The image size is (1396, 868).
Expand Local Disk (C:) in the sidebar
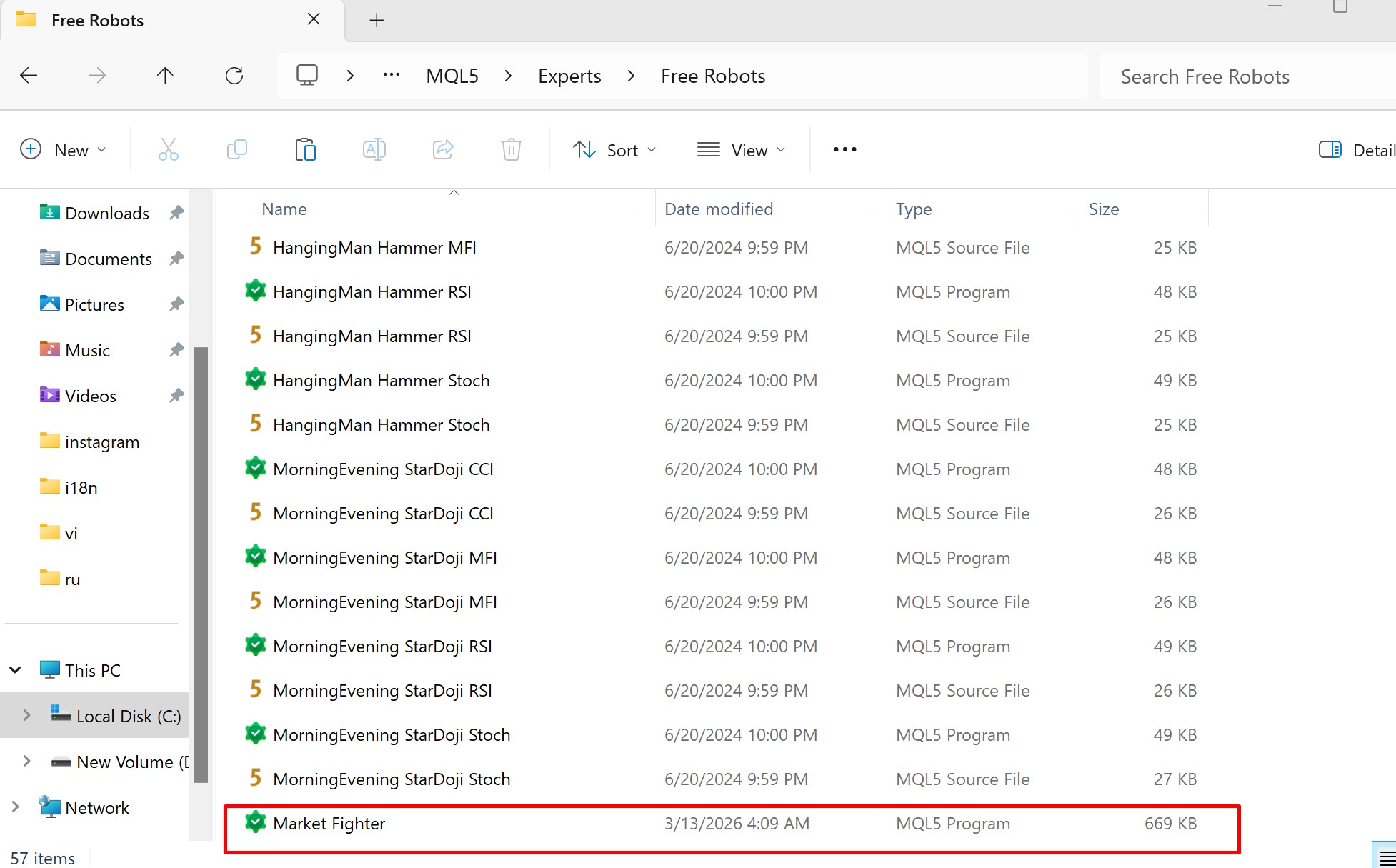[x=26, y=715]
